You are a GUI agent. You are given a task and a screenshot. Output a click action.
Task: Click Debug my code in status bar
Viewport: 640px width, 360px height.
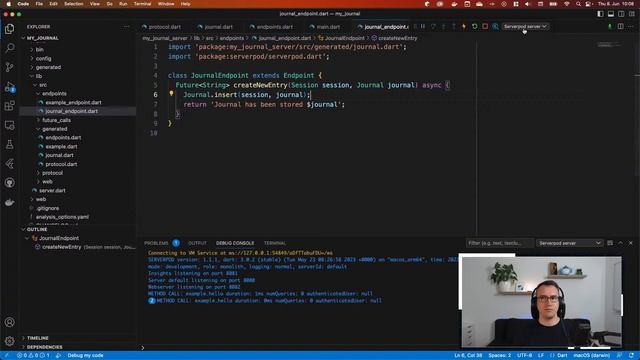(85, 356)
